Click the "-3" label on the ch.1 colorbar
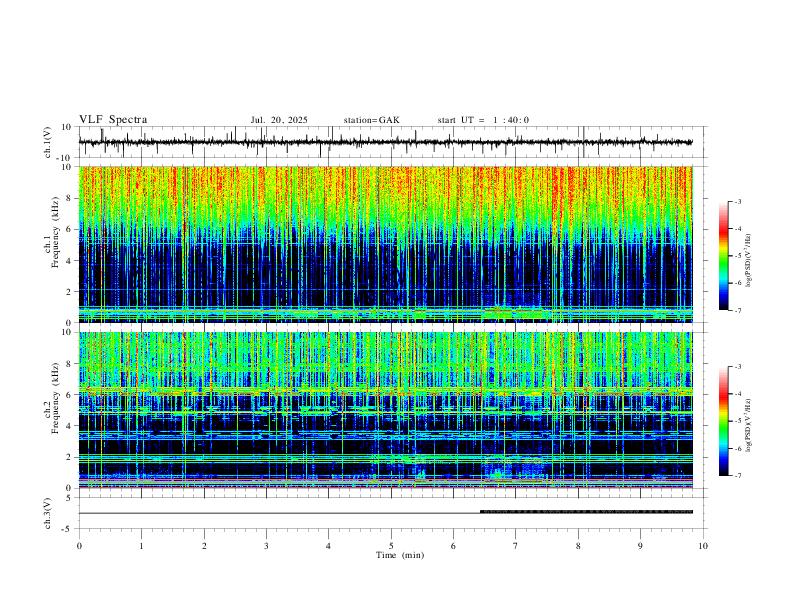The height and width of the screenshot is (612, 792). point(737,201)
